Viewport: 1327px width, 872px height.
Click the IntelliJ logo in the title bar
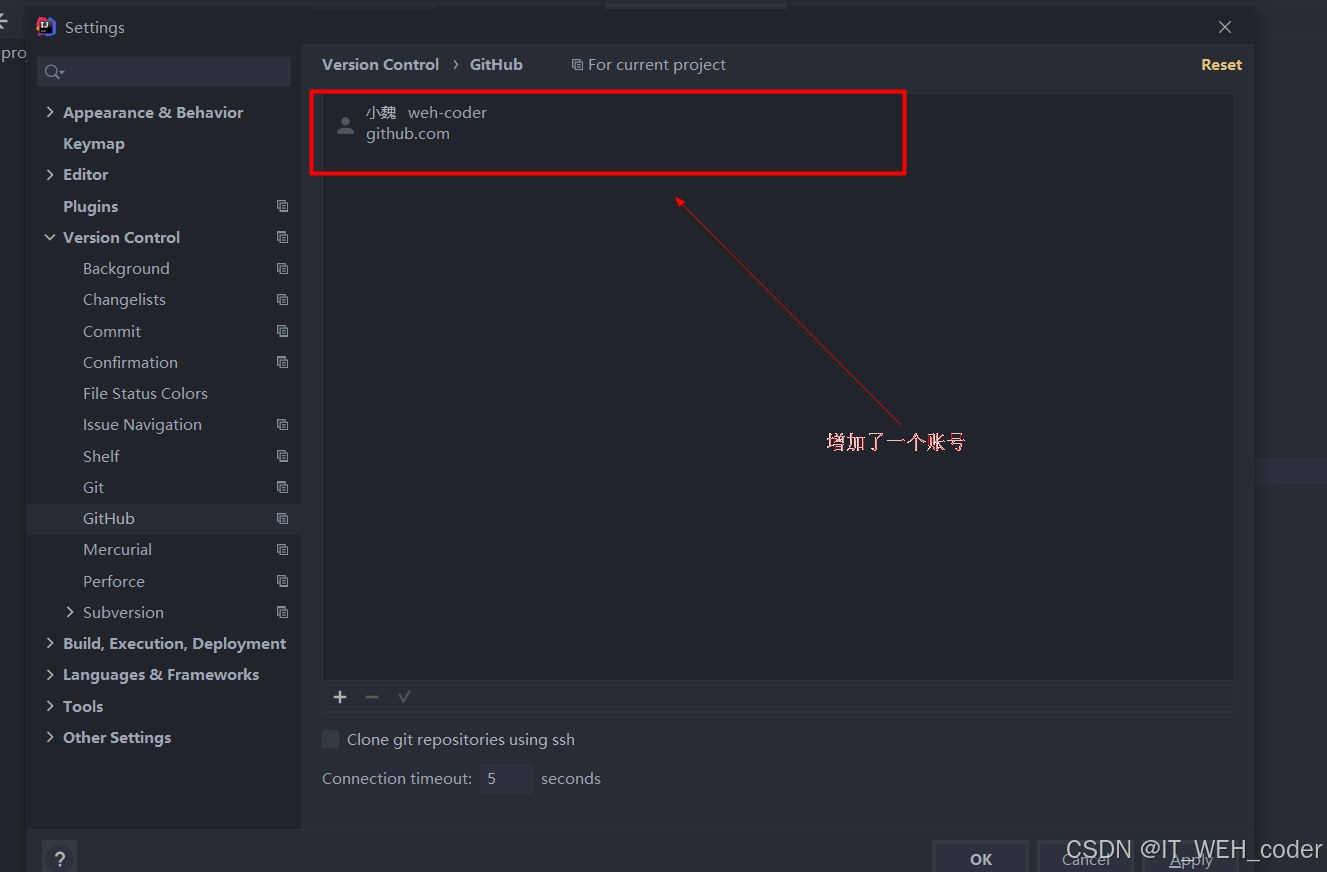(46, 27)
